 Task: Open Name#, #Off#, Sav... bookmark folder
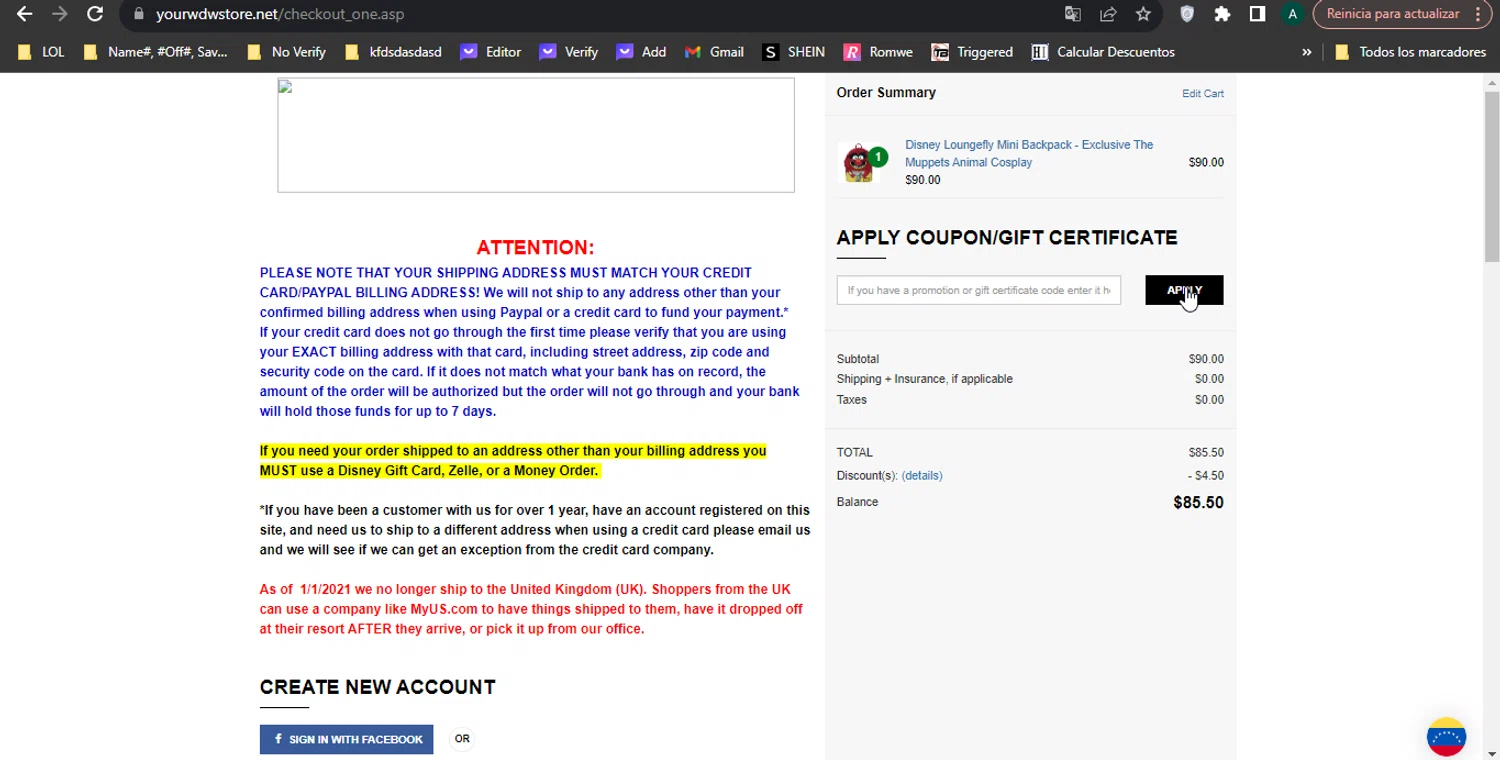tap(155, 52)
